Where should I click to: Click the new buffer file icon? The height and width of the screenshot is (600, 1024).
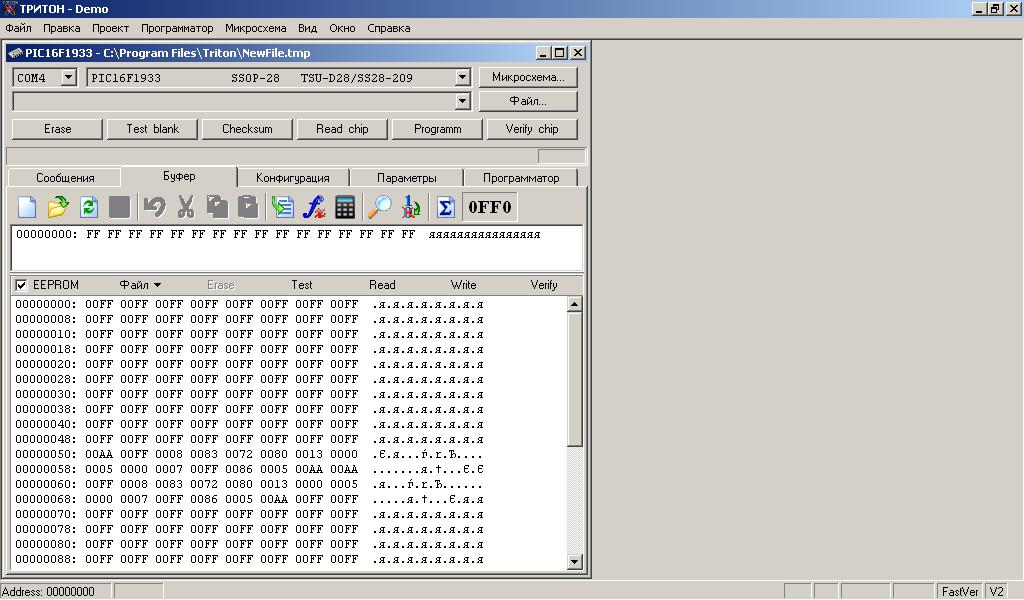click(27, 207)
